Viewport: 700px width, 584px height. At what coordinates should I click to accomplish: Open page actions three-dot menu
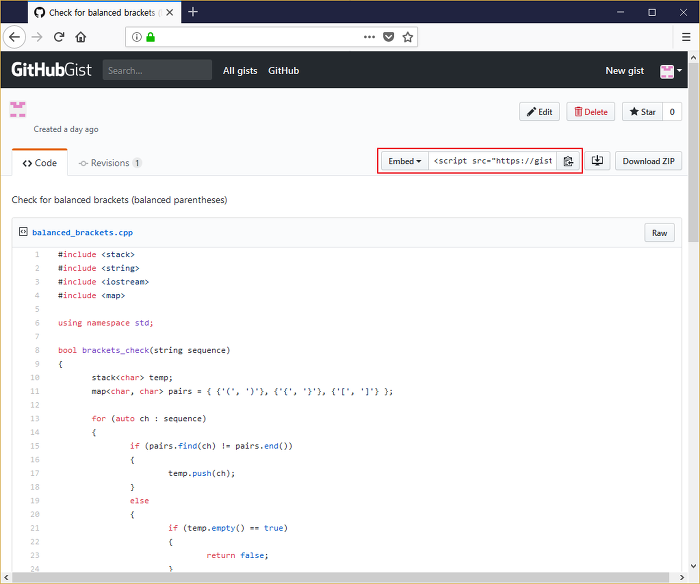(369, 37)
